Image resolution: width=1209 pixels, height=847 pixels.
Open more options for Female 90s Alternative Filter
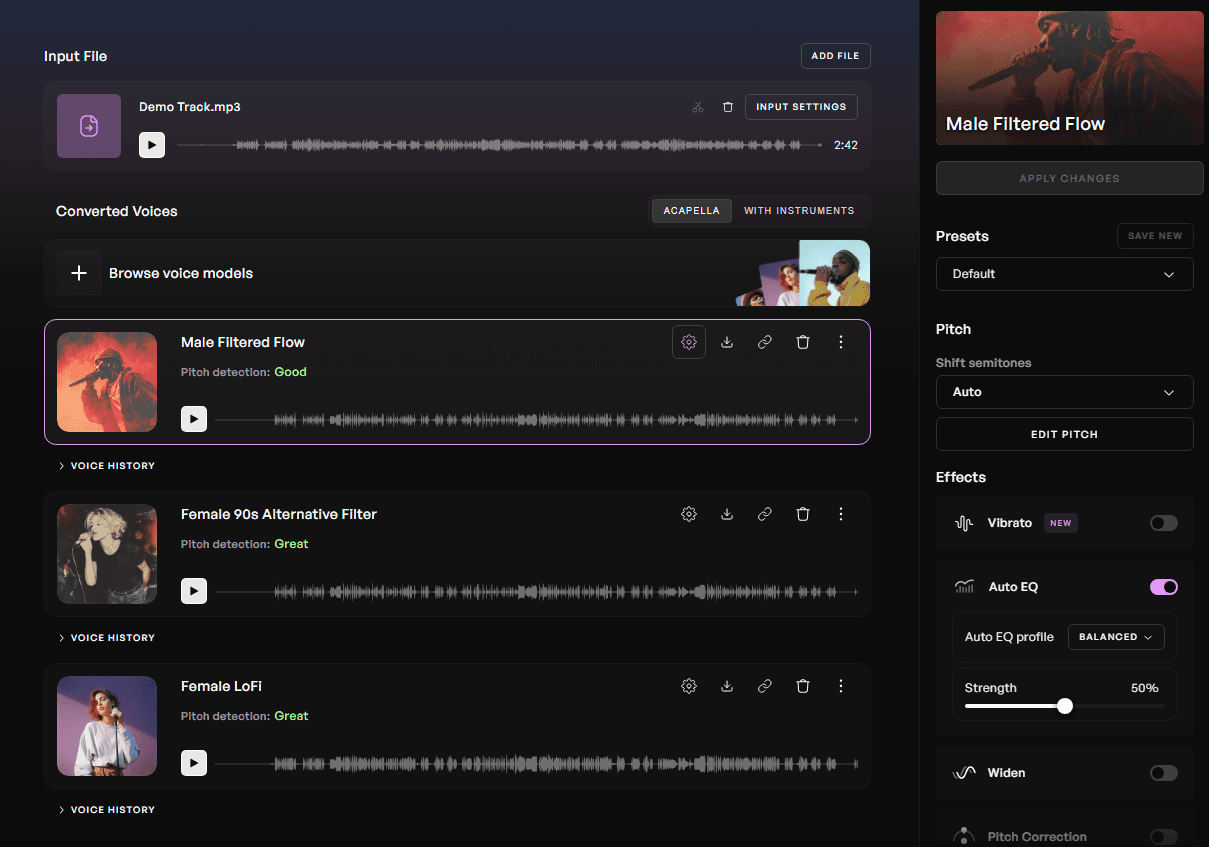tap(841, 514)
